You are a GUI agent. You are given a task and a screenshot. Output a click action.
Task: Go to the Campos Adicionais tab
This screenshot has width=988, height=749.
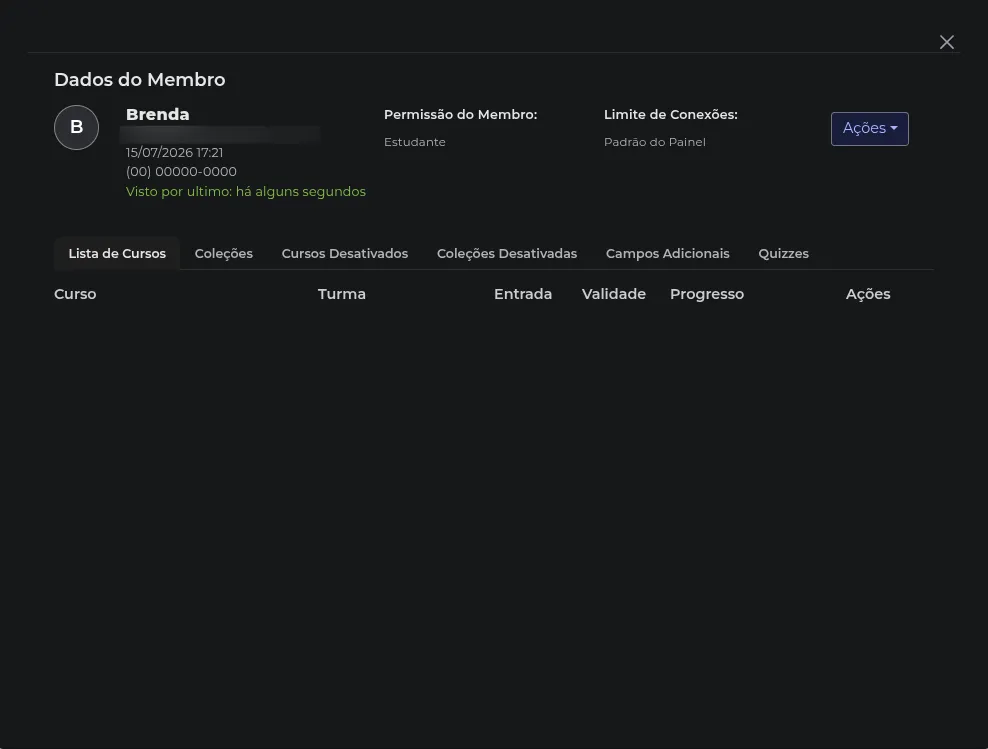(667, 253)
